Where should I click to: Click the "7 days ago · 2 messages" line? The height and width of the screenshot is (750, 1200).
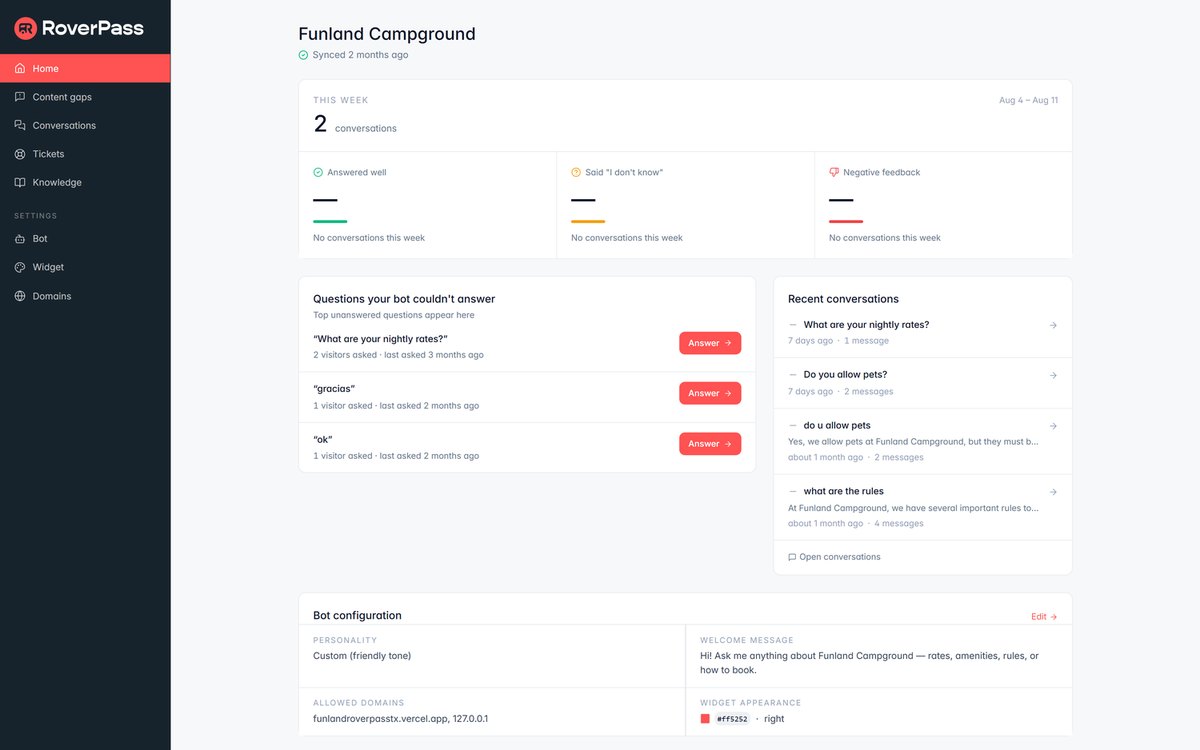tap(841, 391)
